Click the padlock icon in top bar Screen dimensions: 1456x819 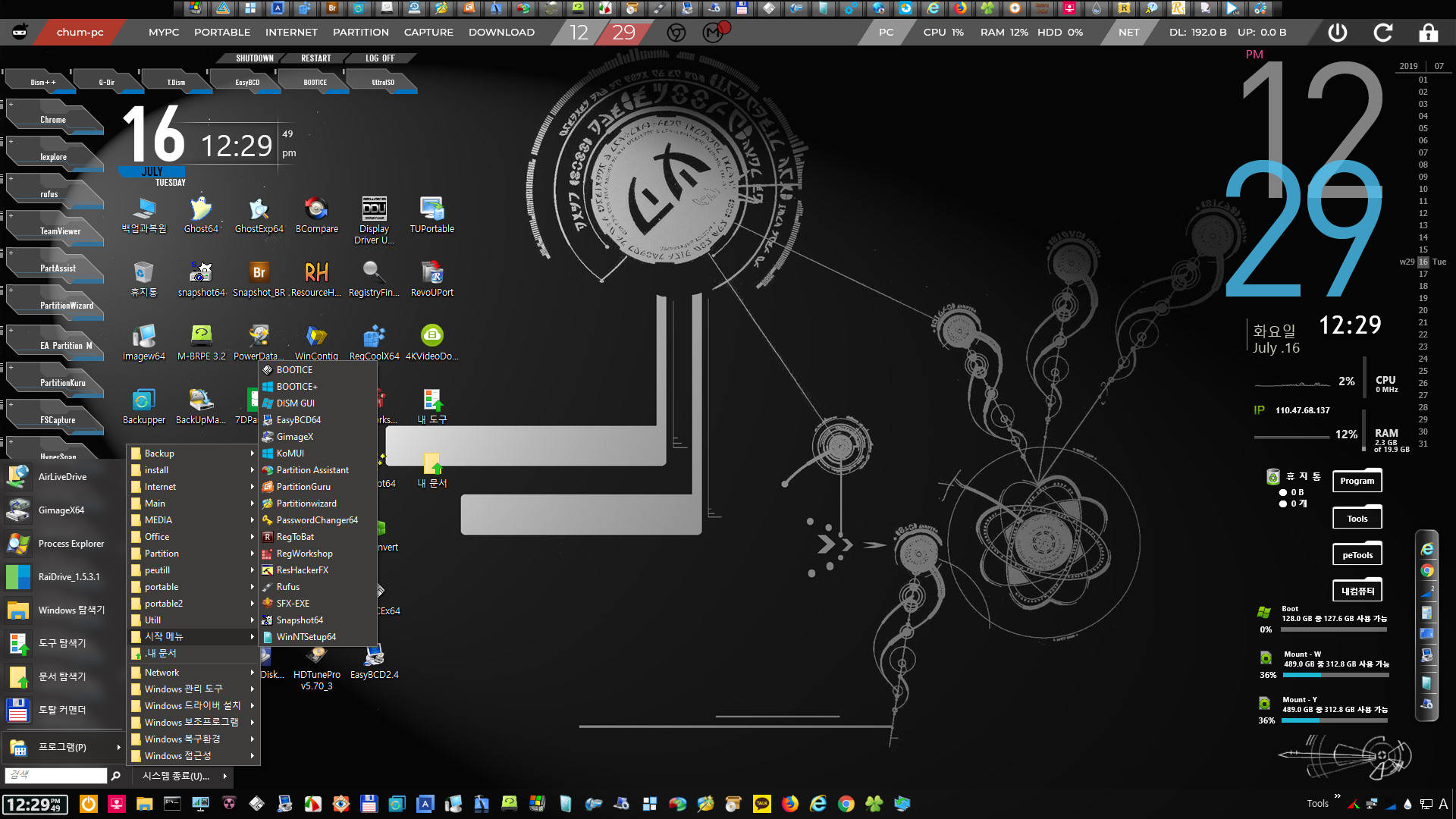(x=1429, y=33)
